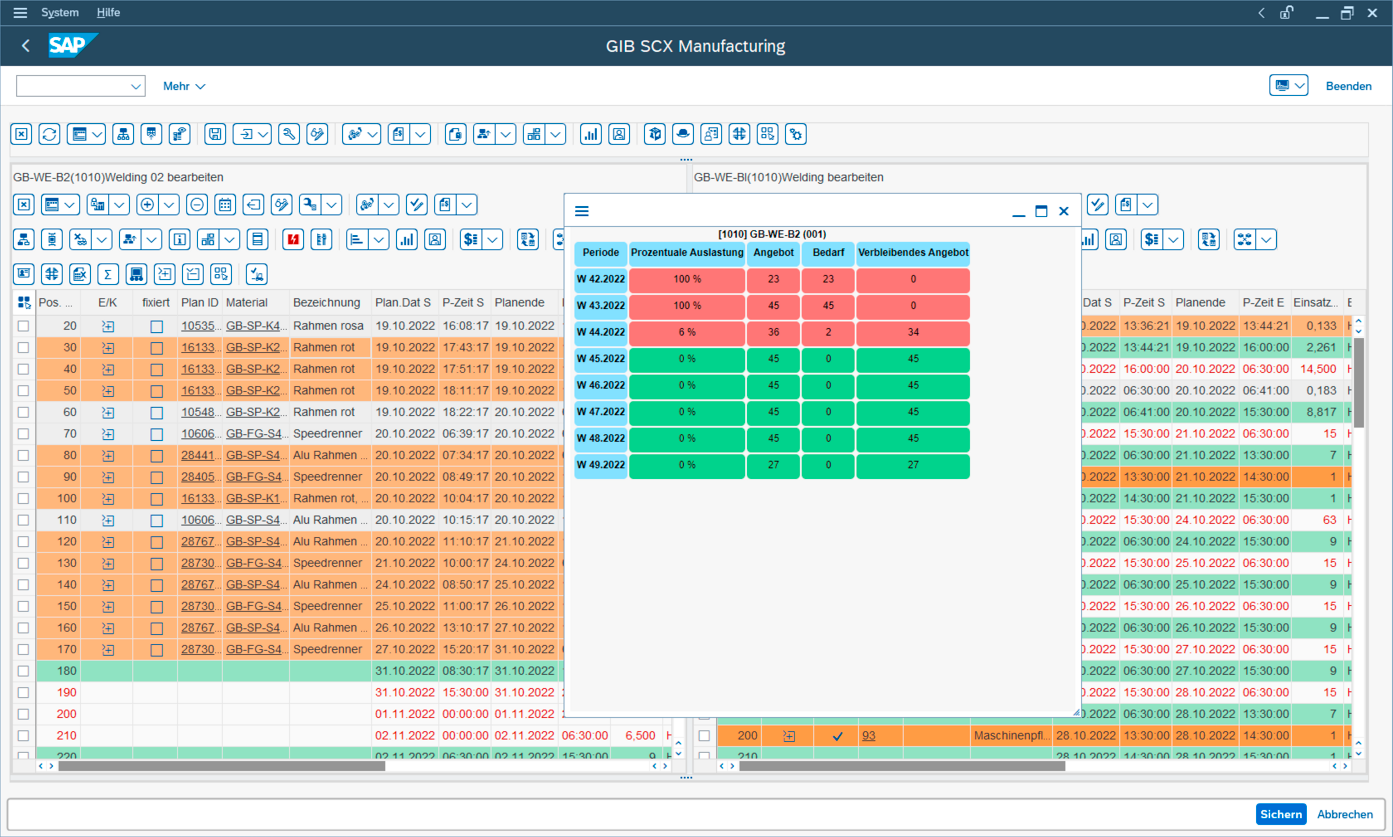Click the Beenden button
1393x837 pixels.
pos(1349,86)
